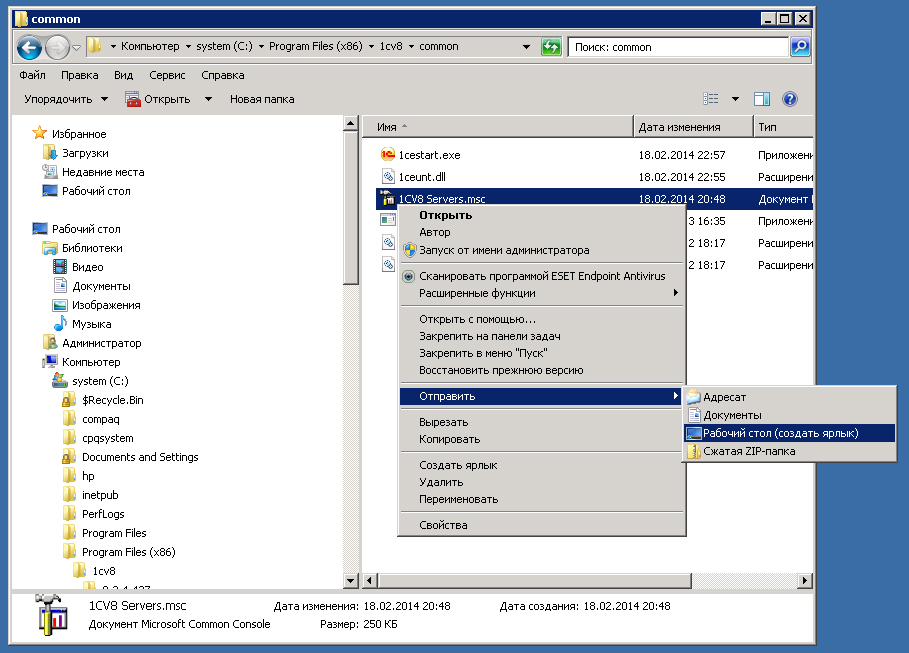Viewport: 909px width, 653px height.
Task: Toggle the preview pane icon
Action: click(x=762, y=99)
